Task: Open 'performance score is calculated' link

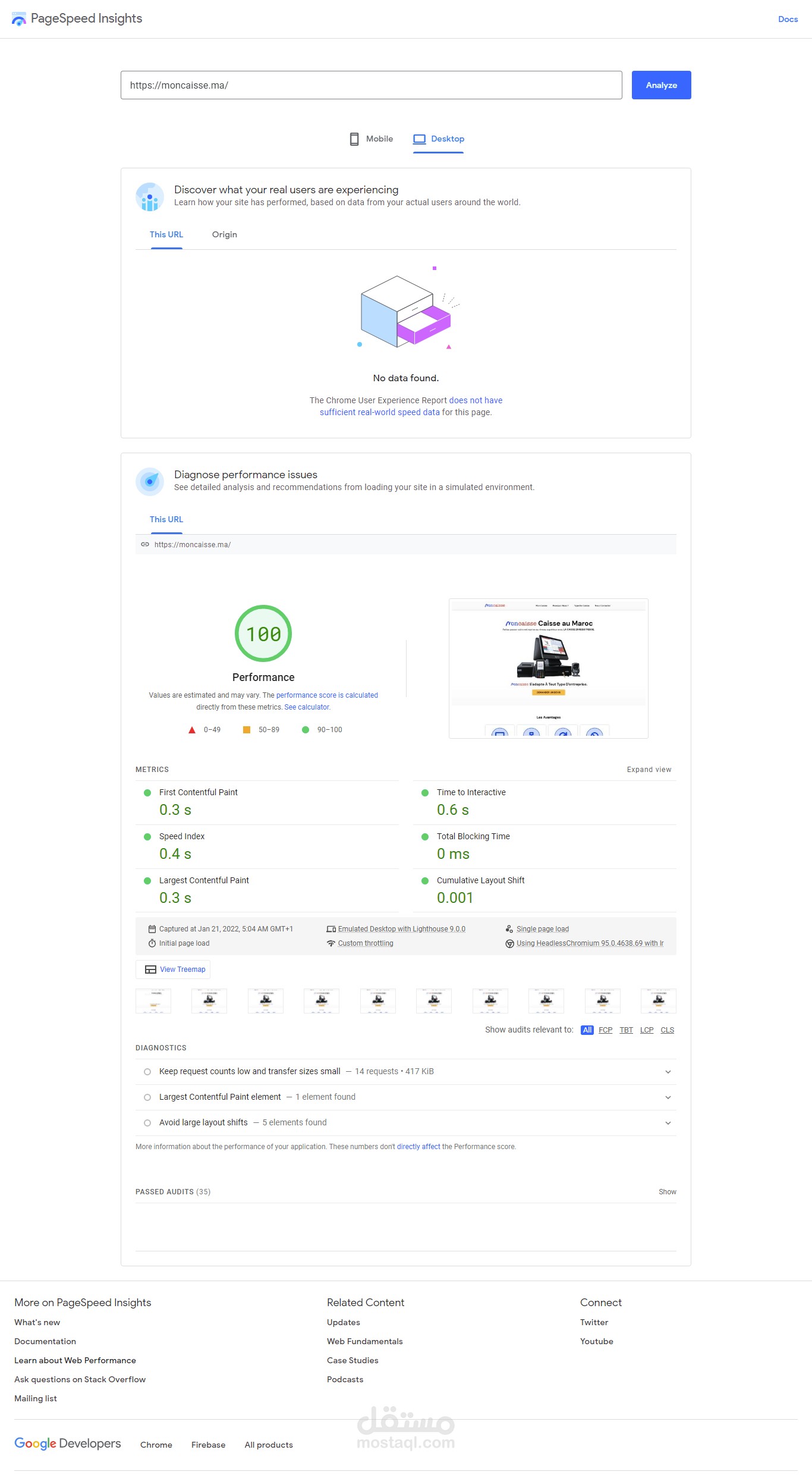Action: click(327, 695)
